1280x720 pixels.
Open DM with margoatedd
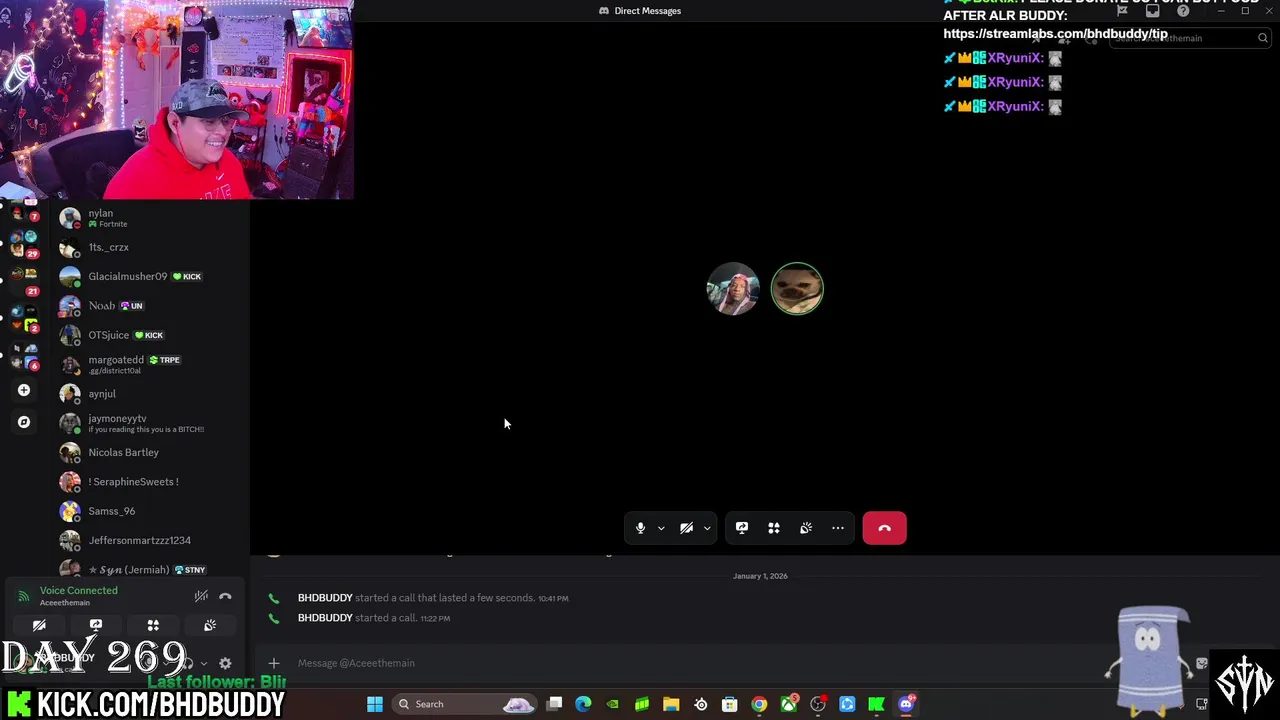point(150,364)
